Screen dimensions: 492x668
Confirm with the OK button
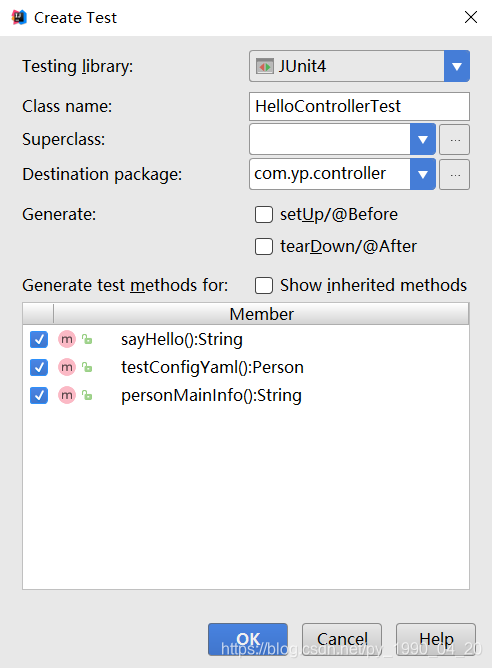[248, 639]
